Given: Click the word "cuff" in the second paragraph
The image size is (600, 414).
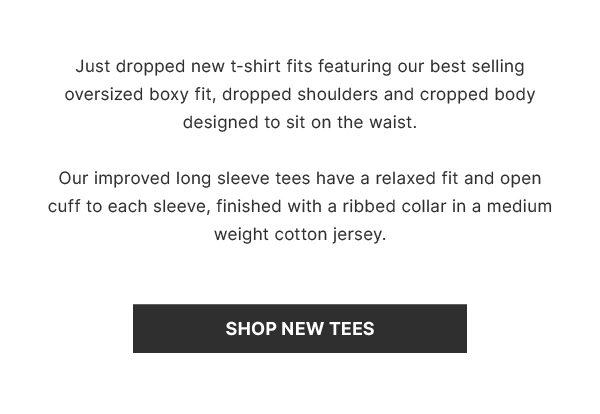Looking at the screenshot, I should click(x=64, y=207).
